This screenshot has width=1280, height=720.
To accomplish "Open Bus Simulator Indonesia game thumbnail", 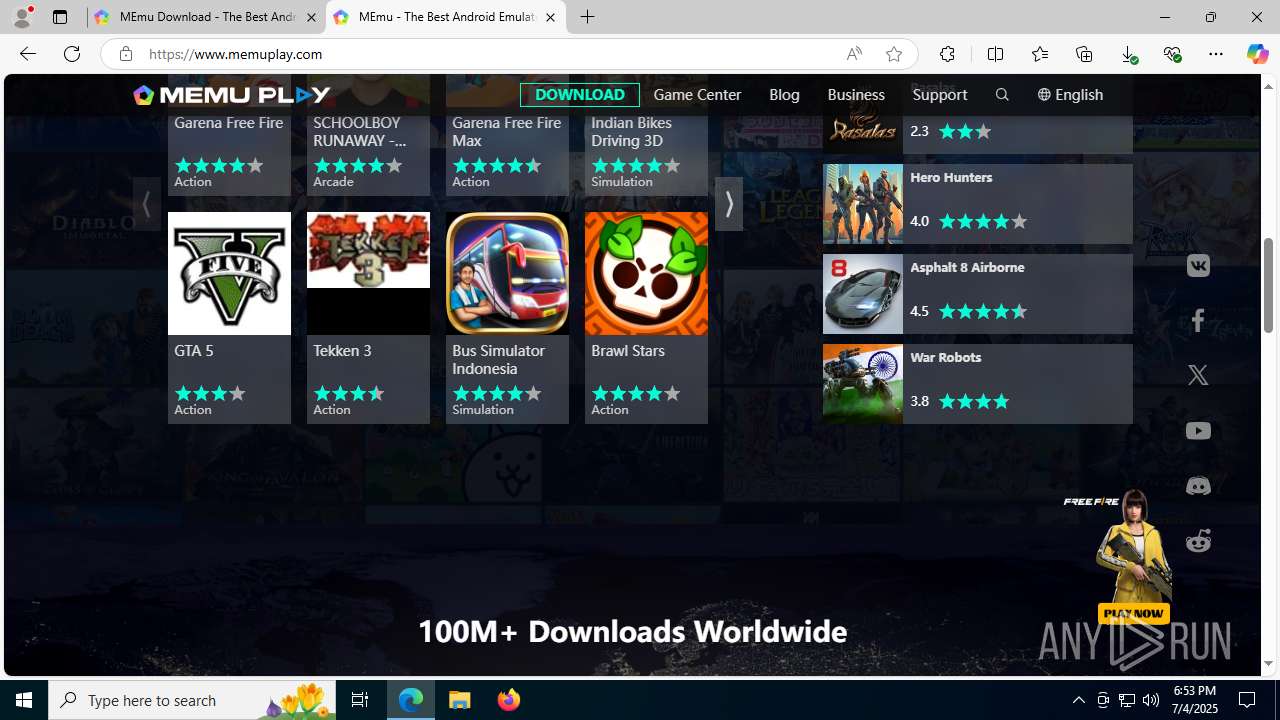I will (507, 273).
